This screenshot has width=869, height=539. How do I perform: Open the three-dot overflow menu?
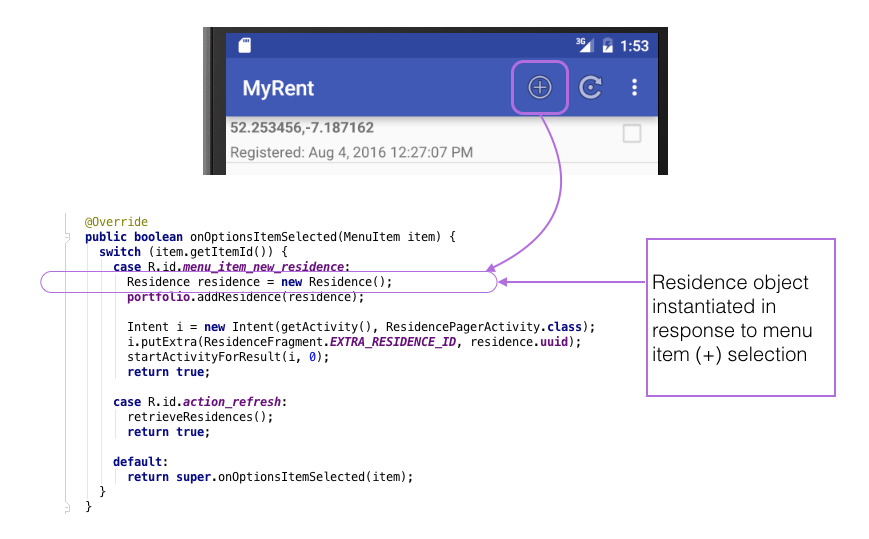[x=634, y=88]
